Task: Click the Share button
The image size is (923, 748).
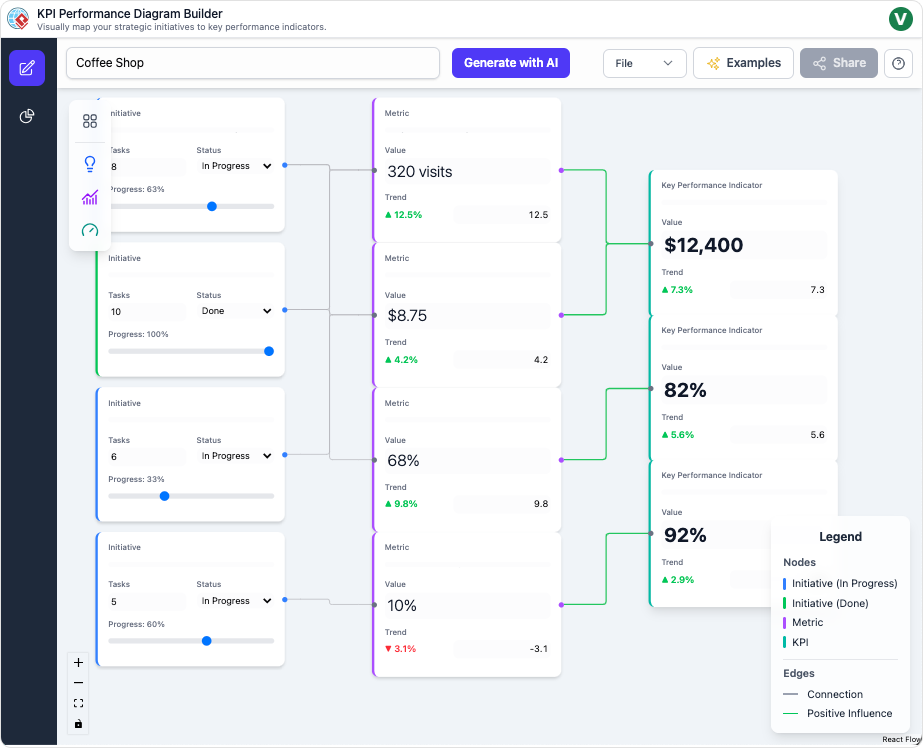Action: (840, 62)
